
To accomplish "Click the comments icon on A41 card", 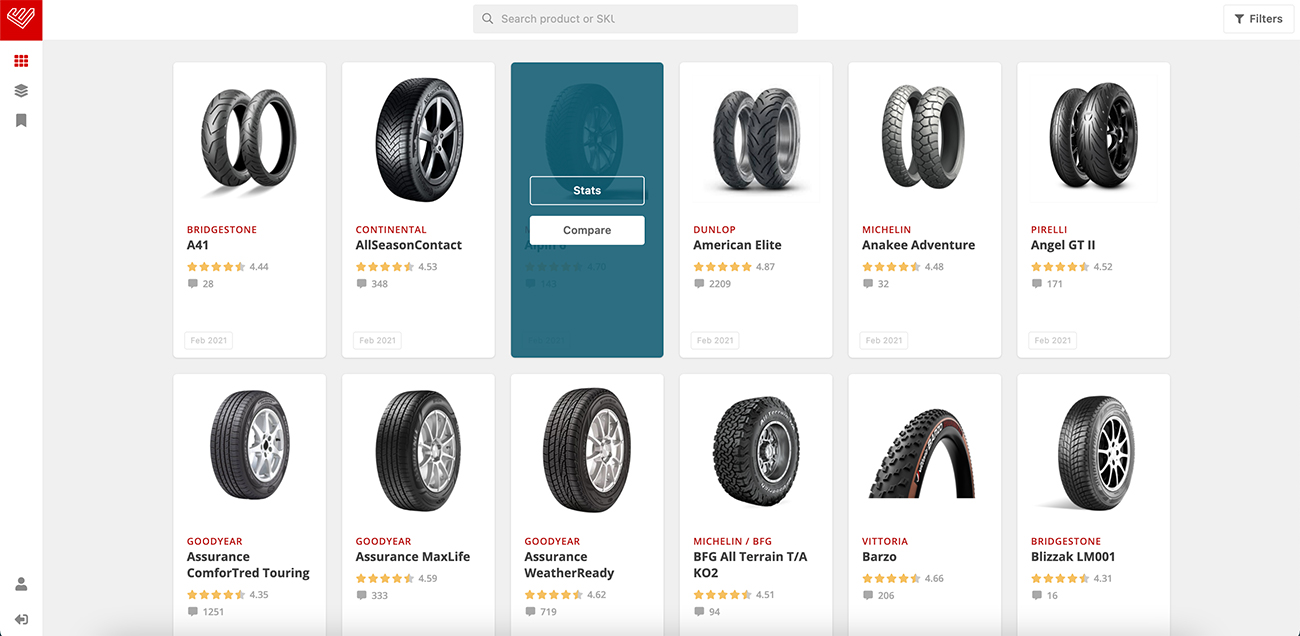I will click(x=193, y=284).
